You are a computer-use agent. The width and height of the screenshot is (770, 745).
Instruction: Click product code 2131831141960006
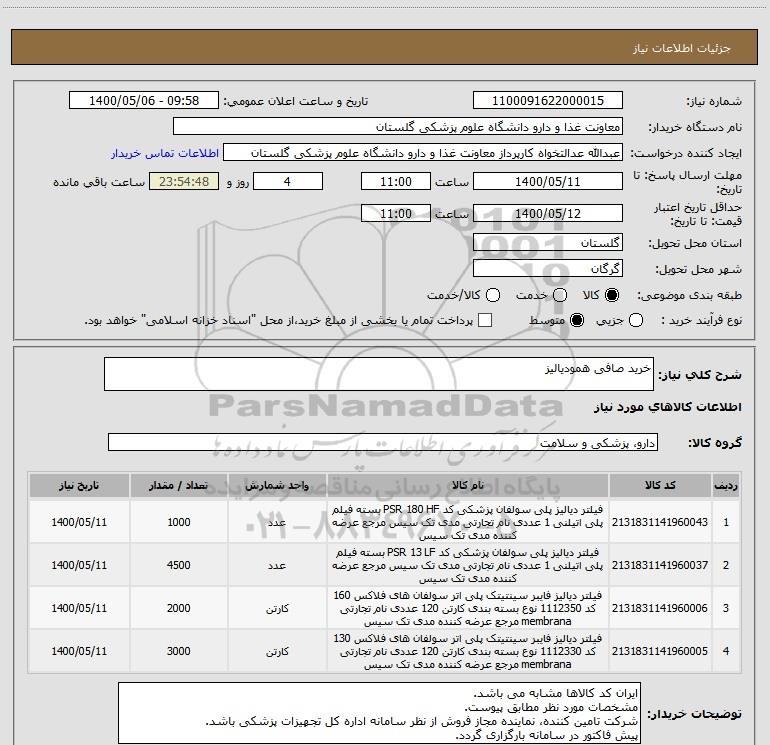(660, 608)
